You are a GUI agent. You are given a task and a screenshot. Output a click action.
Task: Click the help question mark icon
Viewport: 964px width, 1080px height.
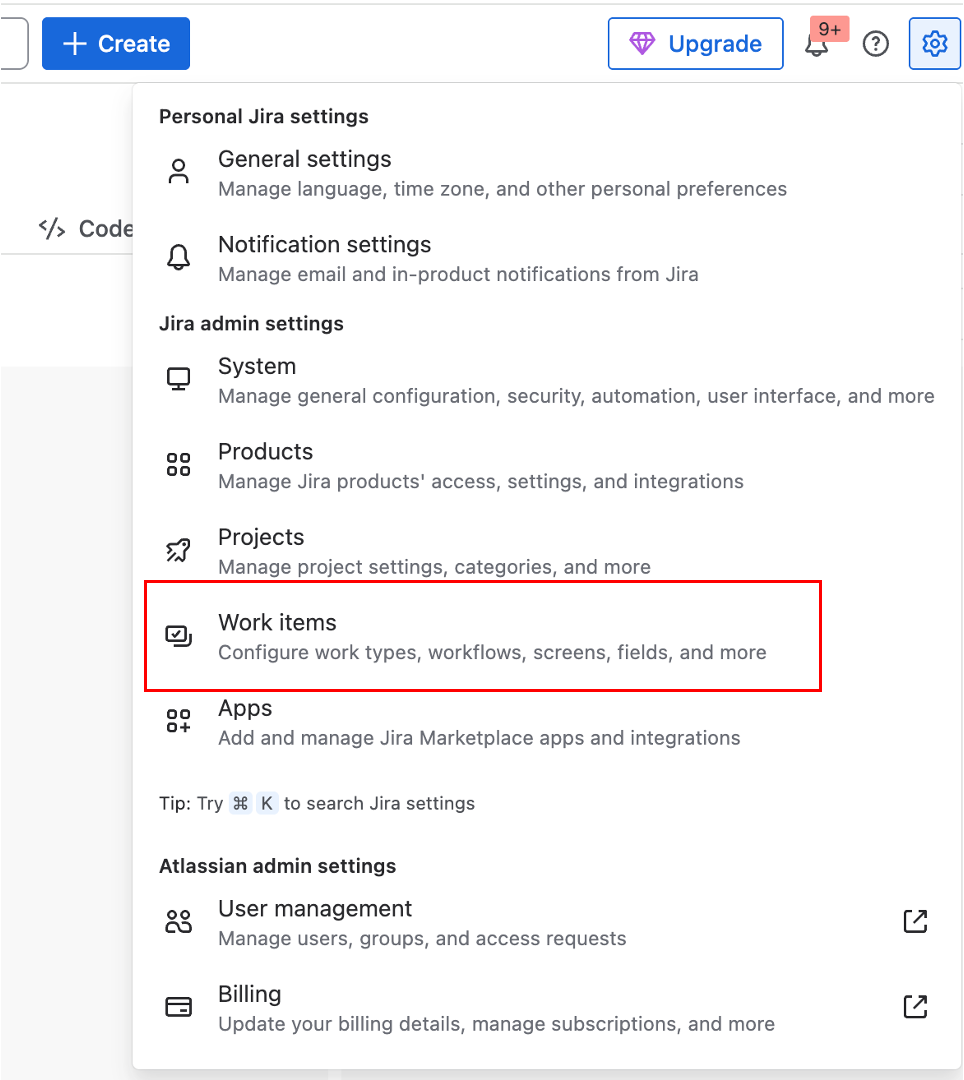pyautogui.click(x=876, y=44)
